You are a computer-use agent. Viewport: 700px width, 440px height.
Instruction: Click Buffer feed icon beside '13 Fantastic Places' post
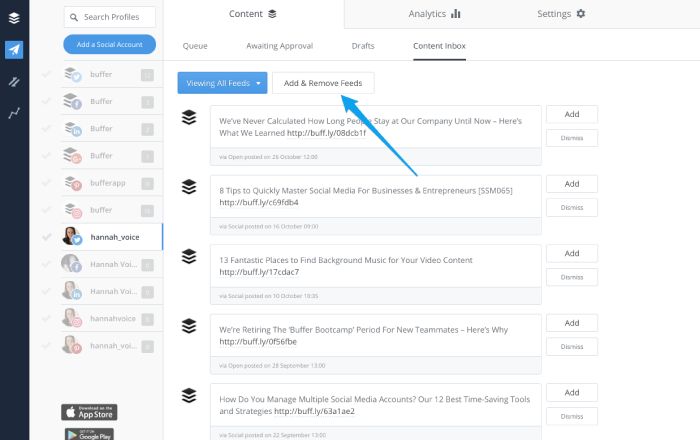pos(189,256)
